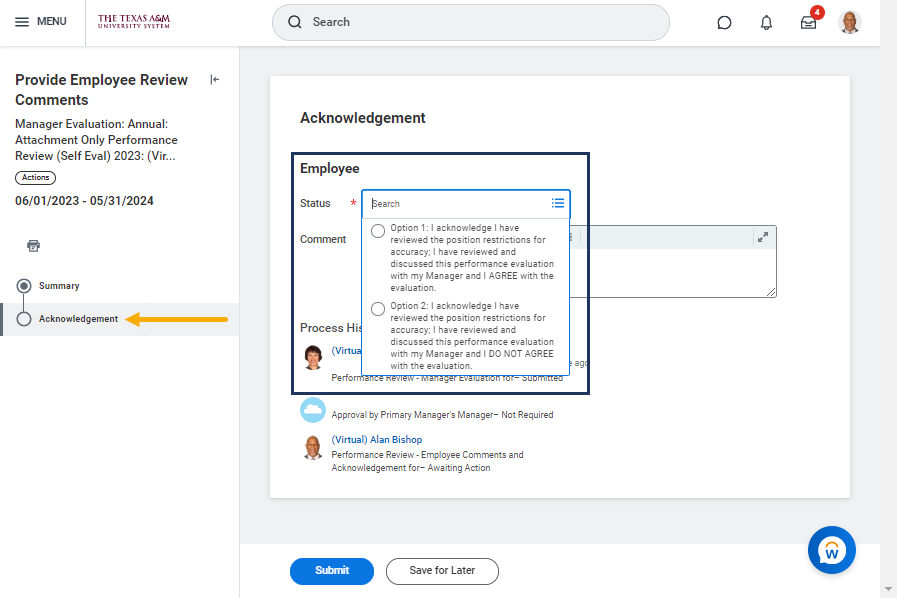This screenshot has width=897, height=598.
Task: Open the Status prompt list icon
Action: (x=558, y=203)
